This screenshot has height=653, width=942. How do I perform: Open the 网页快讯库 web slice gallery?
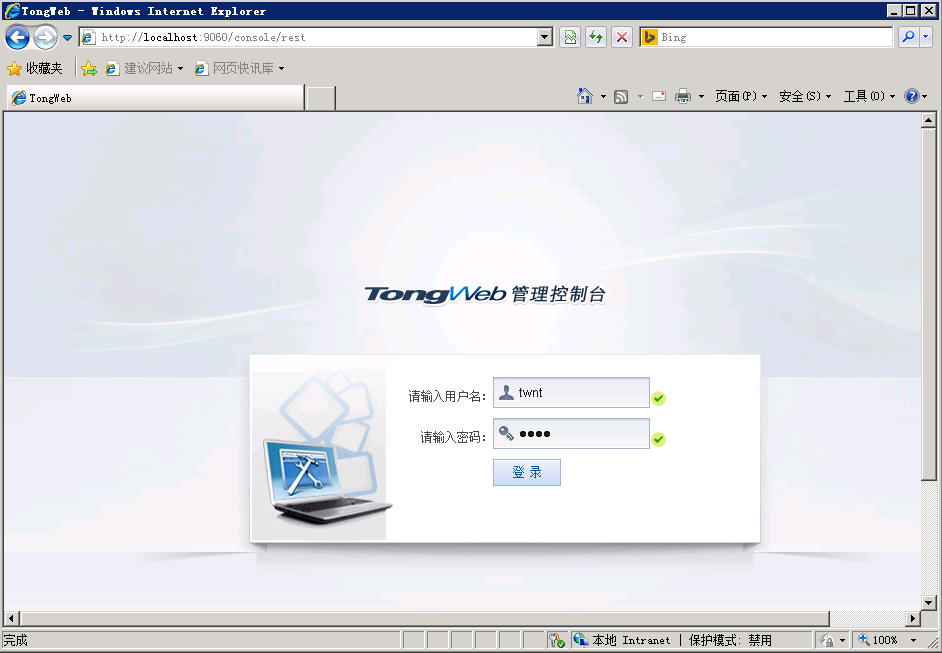(x=239, y=68)
